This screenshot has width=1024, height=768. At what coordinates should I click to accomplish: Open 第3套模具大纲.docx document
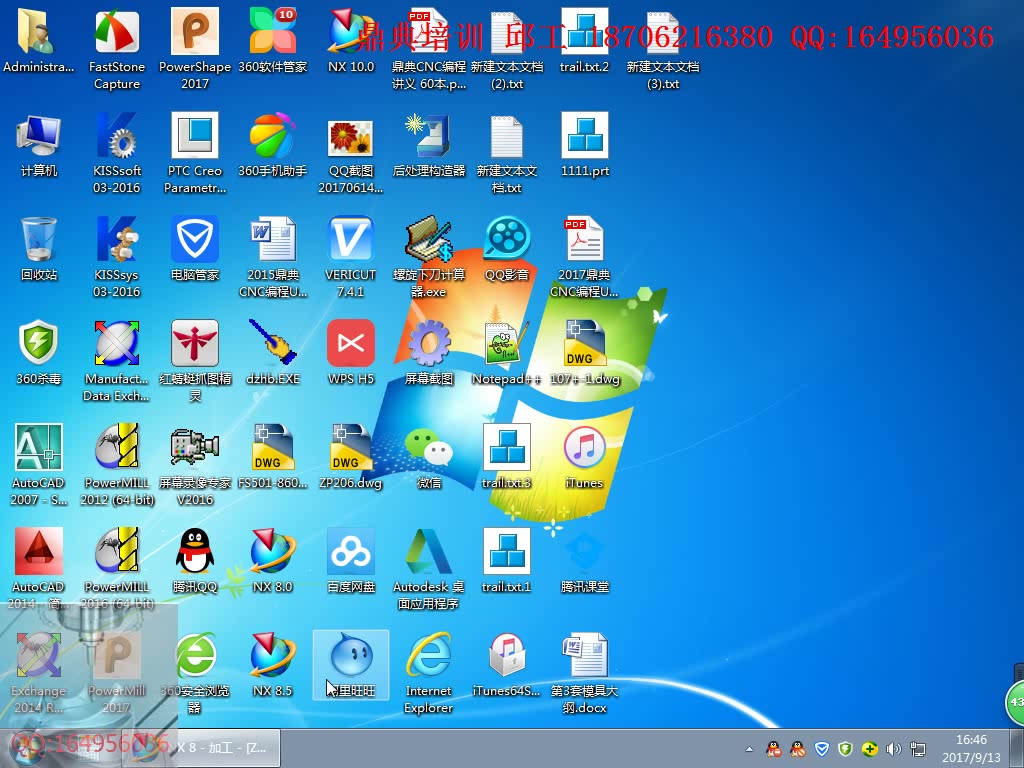pos(584,672)
